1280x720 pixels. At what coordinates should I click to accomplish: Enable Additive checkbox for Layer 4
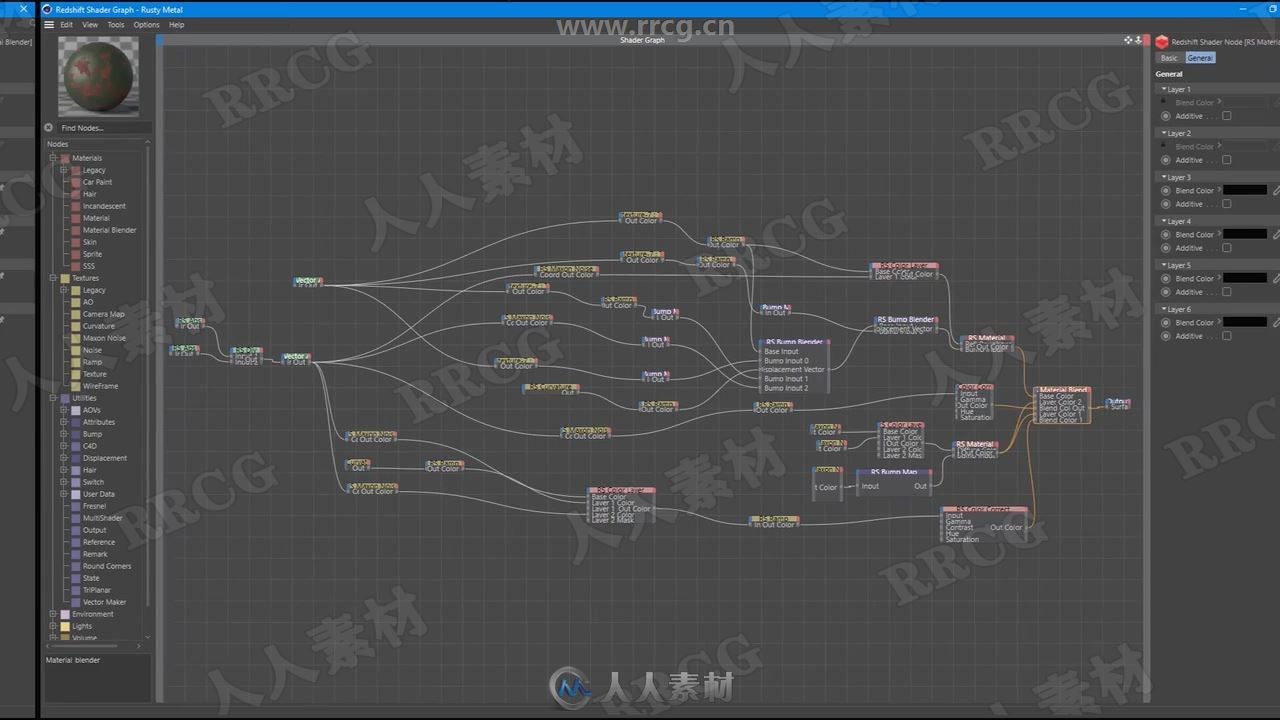[1227, 248]
